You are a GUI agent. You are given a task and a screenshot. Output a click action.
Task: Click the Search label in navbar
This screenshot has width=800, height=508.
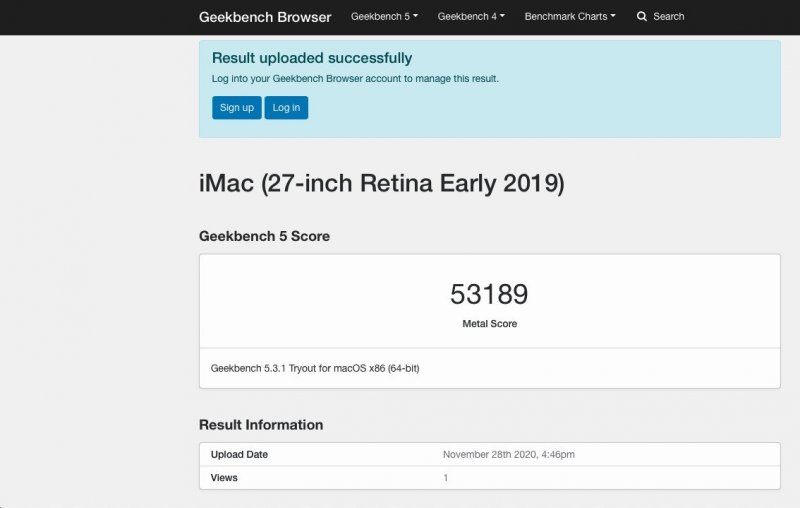coord(668,17)
